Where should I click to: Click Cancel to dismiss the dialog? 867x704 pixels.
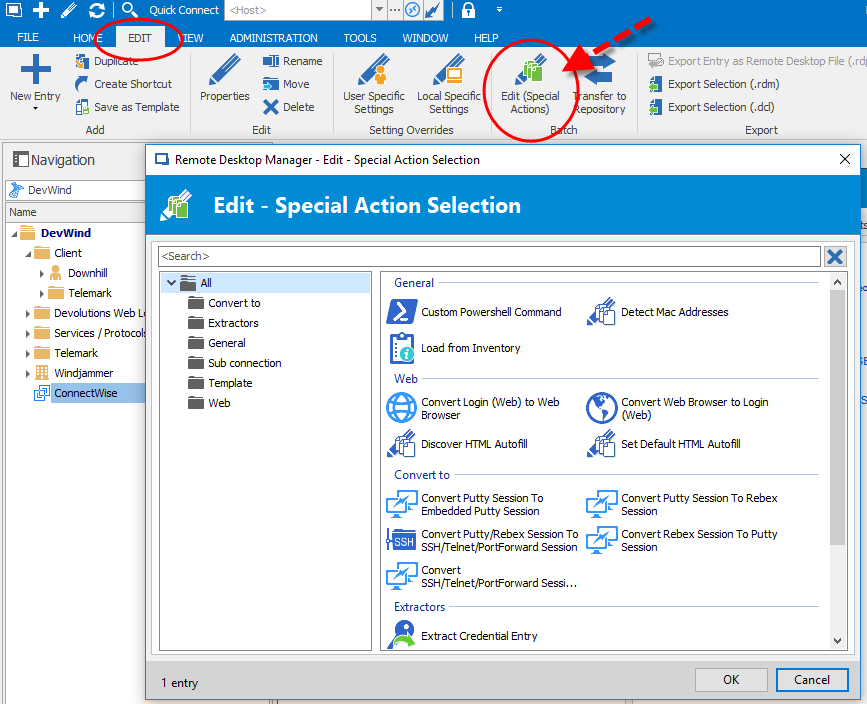pos(812,679)
